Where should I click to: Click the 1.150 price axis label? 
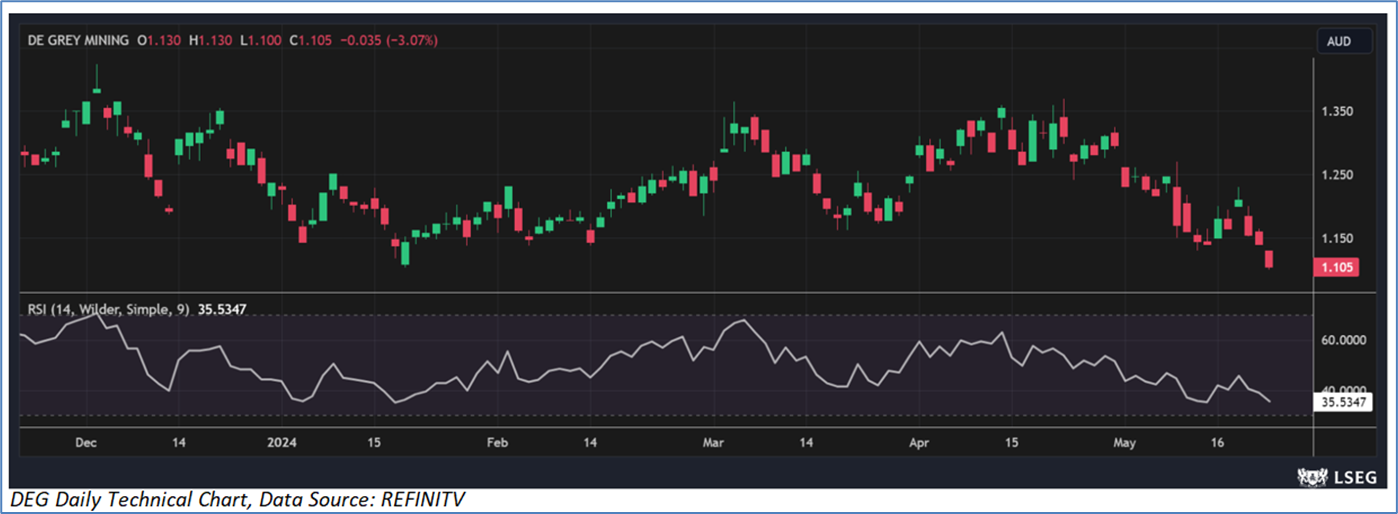[1338, 238]
